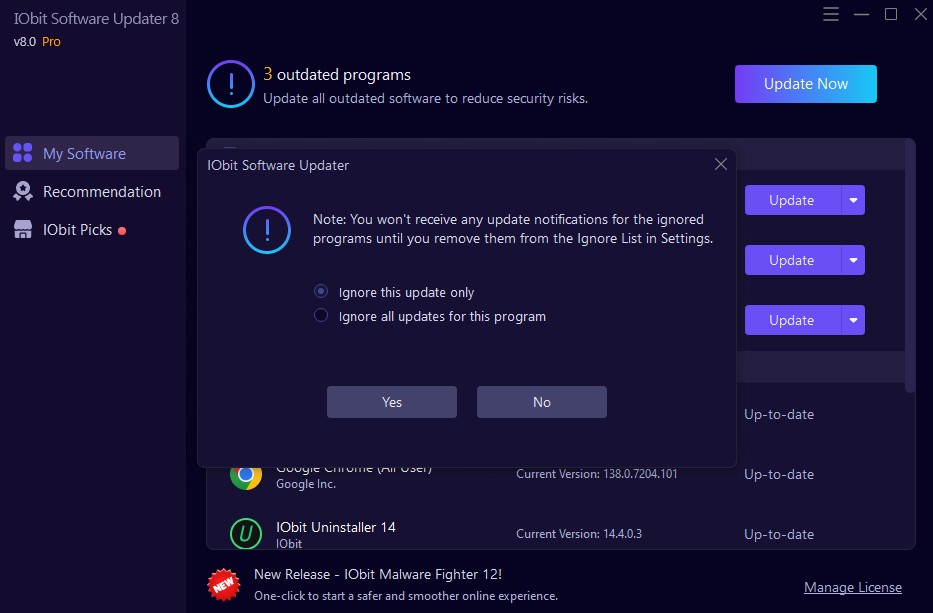This screenshot has height=613, width=933.
Task: Click the Google Chrome program icon
Action: point(246,475)
